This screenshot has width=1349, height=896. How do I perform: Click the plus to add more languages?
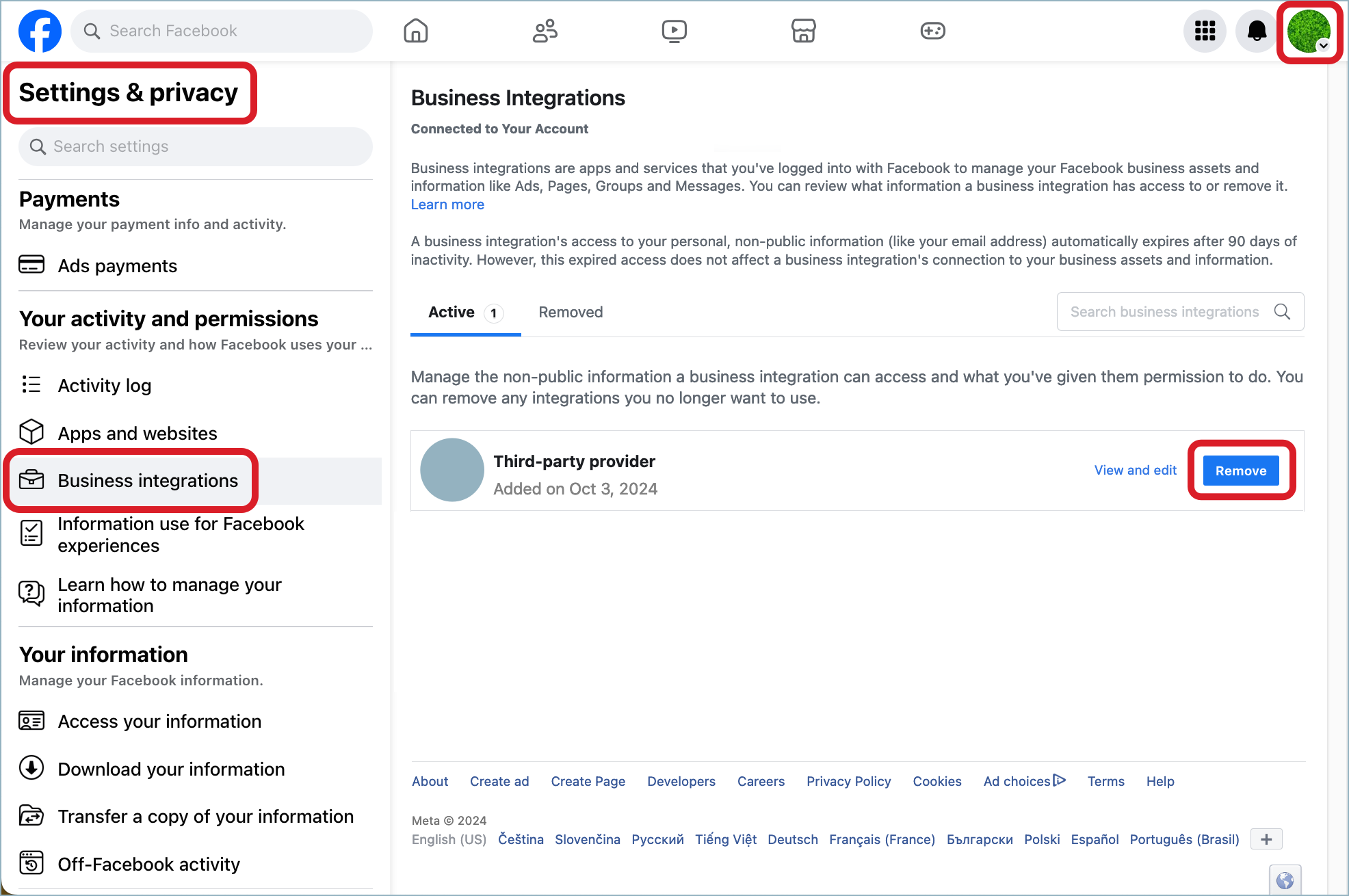tap(1266, 839)
